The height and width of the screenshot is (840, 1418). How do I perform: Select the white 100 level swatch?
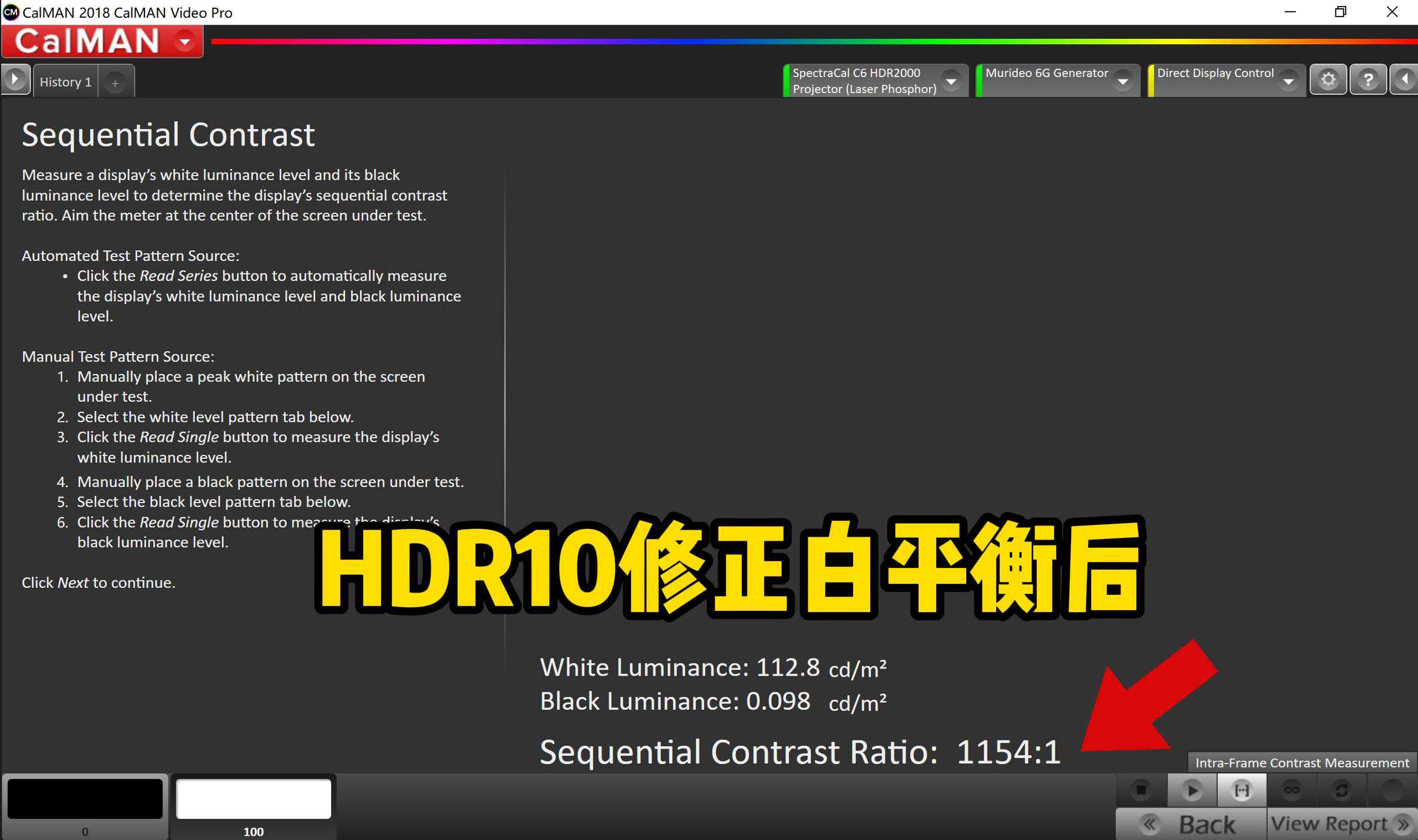tap(253, 799)
